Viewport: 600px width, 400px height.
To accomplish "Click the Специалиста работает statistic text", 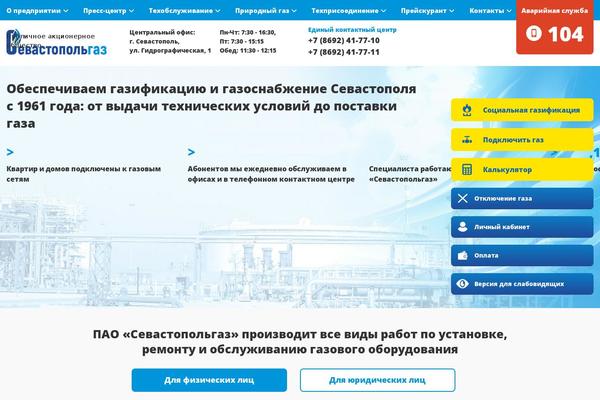I will coord(410,174).
